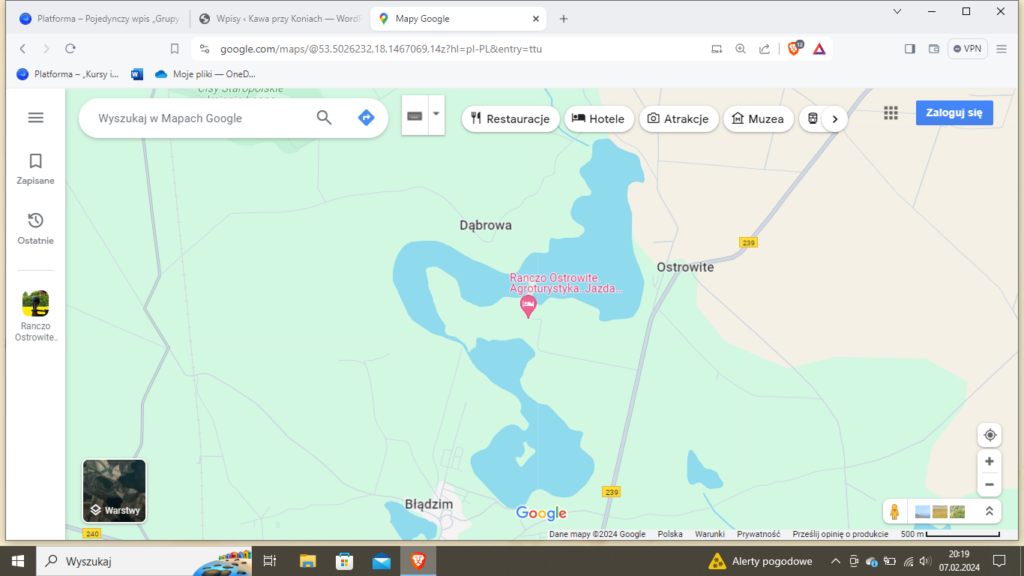Screen dimensions: 1024x576
Task: Open Recent places (Ostatnie)
Action: [x=36, y=228]
